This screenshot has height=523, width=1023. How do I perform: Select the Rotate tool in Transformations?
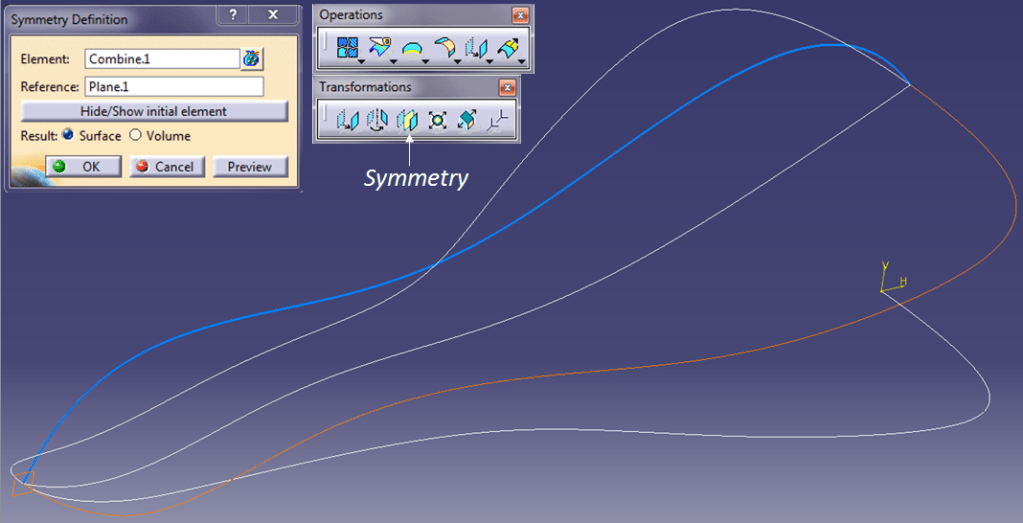[376, 120]
